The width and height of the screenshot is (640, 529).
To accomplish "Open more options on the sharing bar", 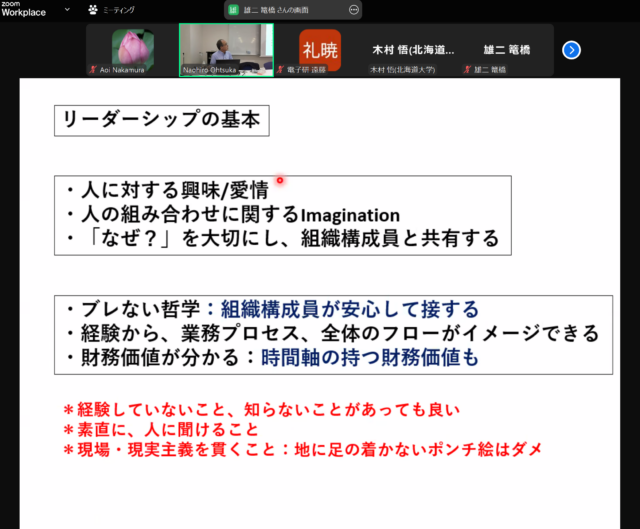I will (353, 9).
